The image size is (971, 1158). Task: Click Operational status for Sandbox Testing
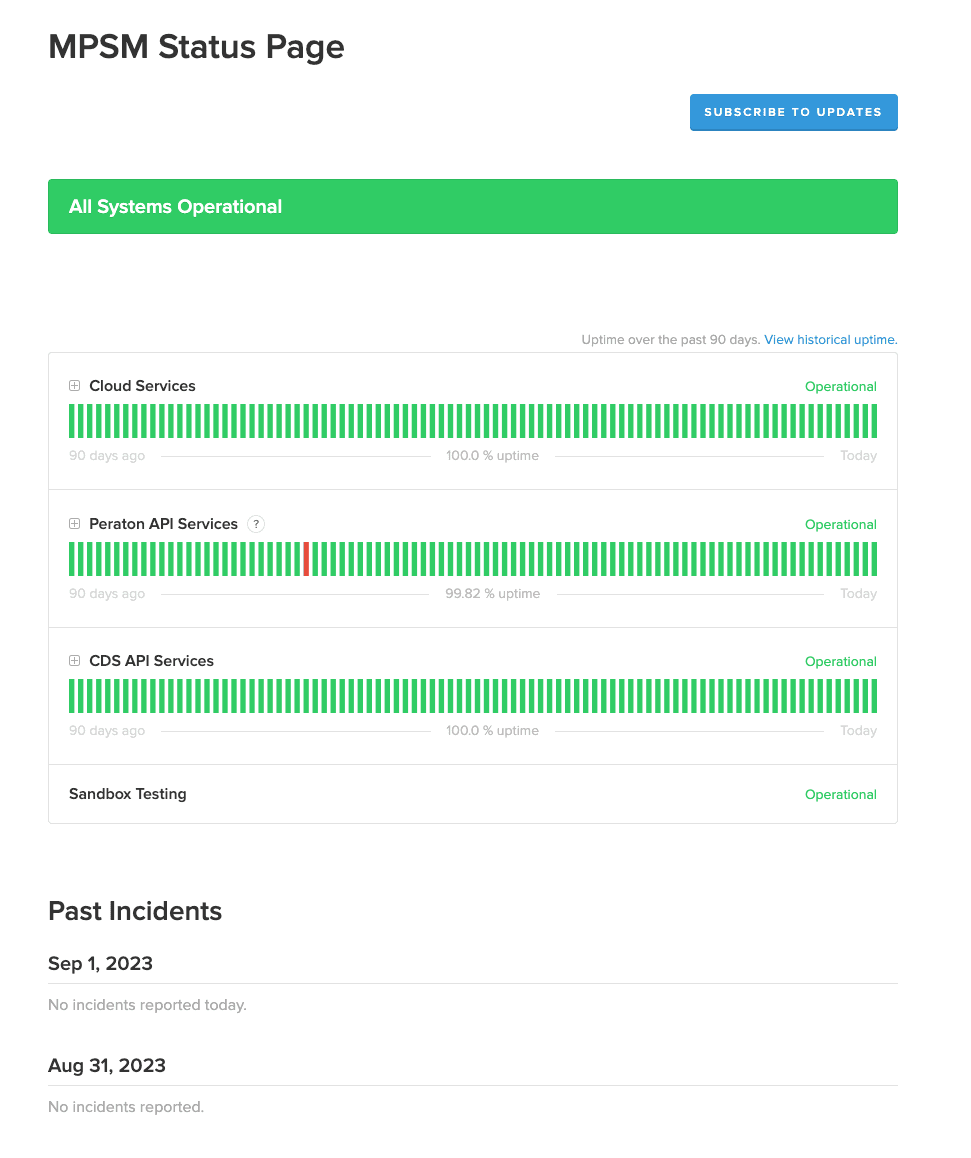[840, 795]
